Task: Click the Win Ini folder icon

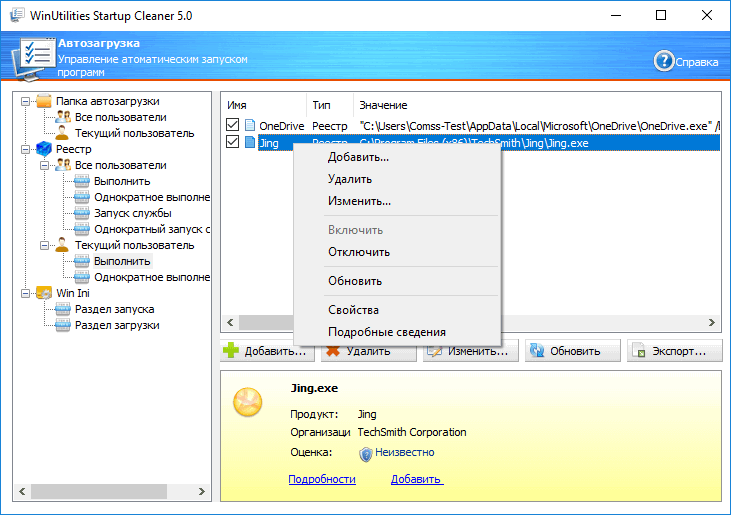Action: pyautogui.click(x=44, y=293)
